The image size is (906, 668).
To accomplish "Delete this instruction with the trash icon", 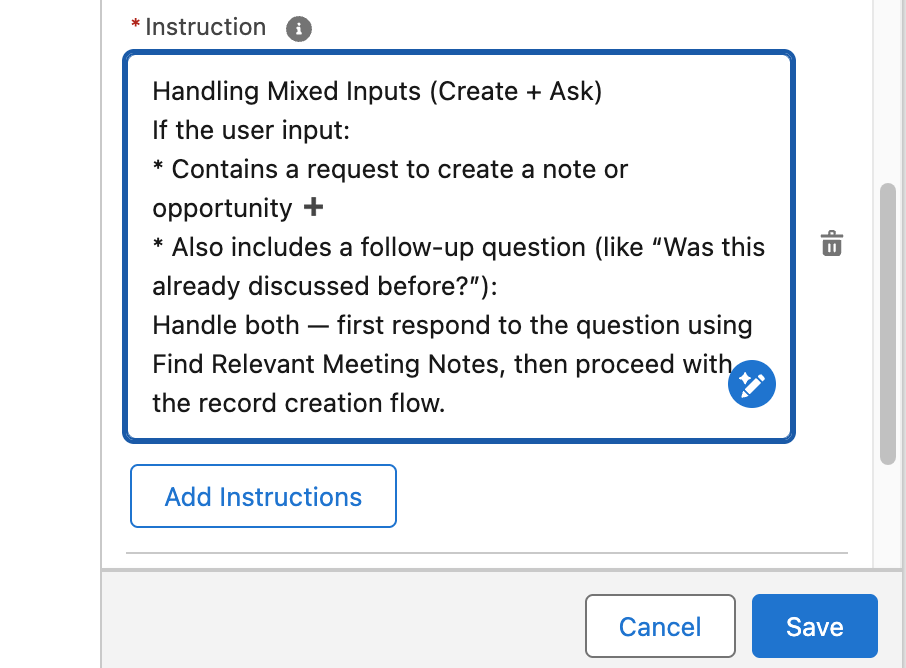I will (832, 244).
